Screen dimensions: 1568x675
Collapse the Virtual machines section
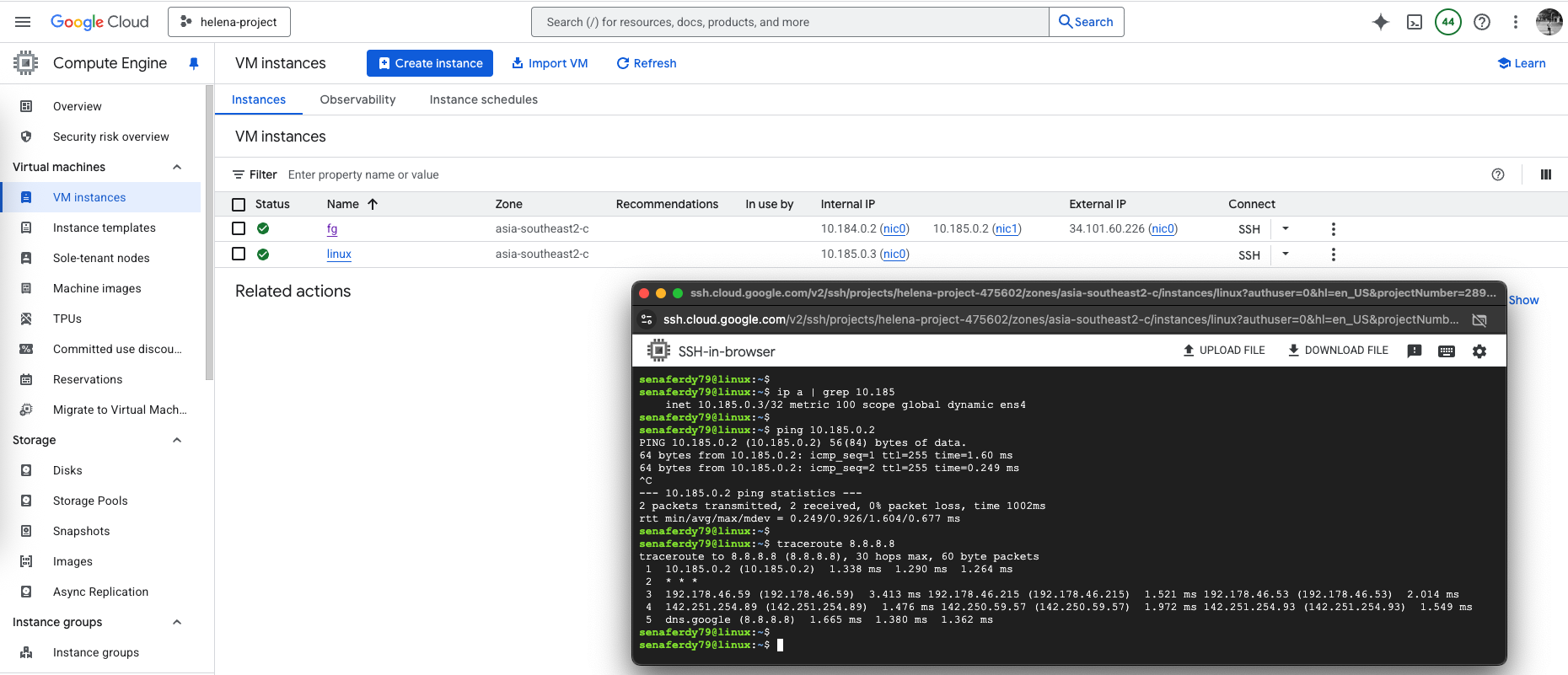[x=177, y=167]
